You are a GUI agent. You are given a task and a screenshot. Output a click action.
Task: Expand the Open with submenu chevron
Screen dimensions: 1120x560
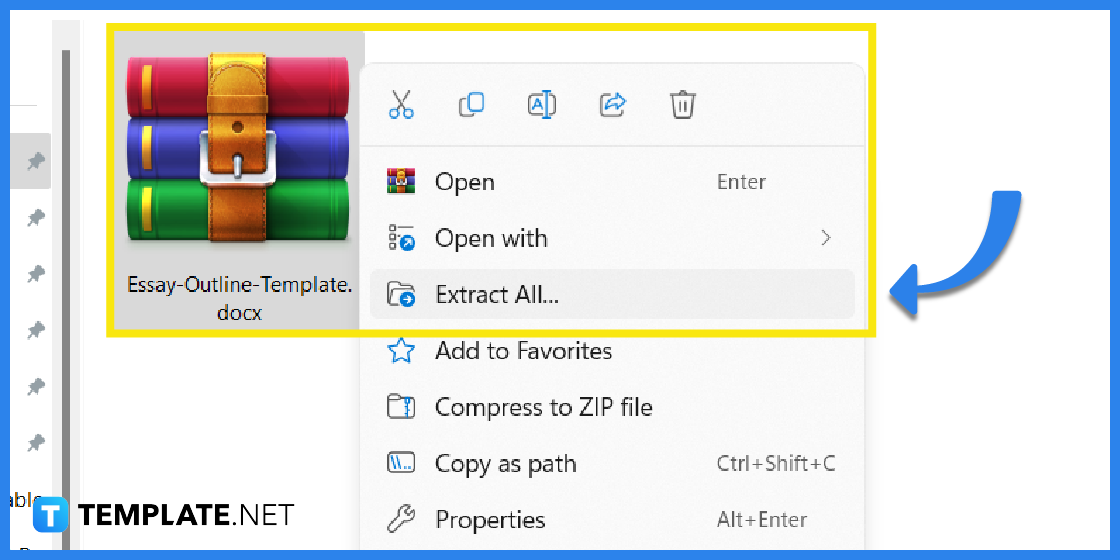[x=825, y=238]
